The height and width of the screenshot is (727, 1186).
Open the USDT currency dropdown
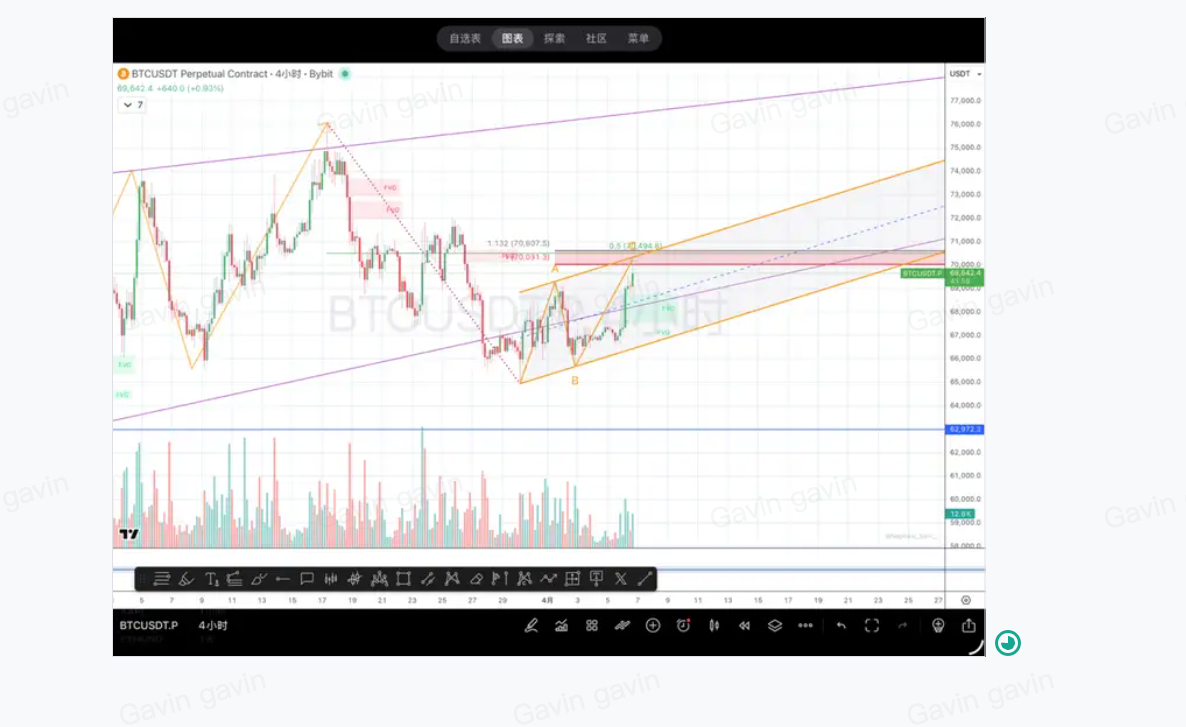click(x=965, y=74)
